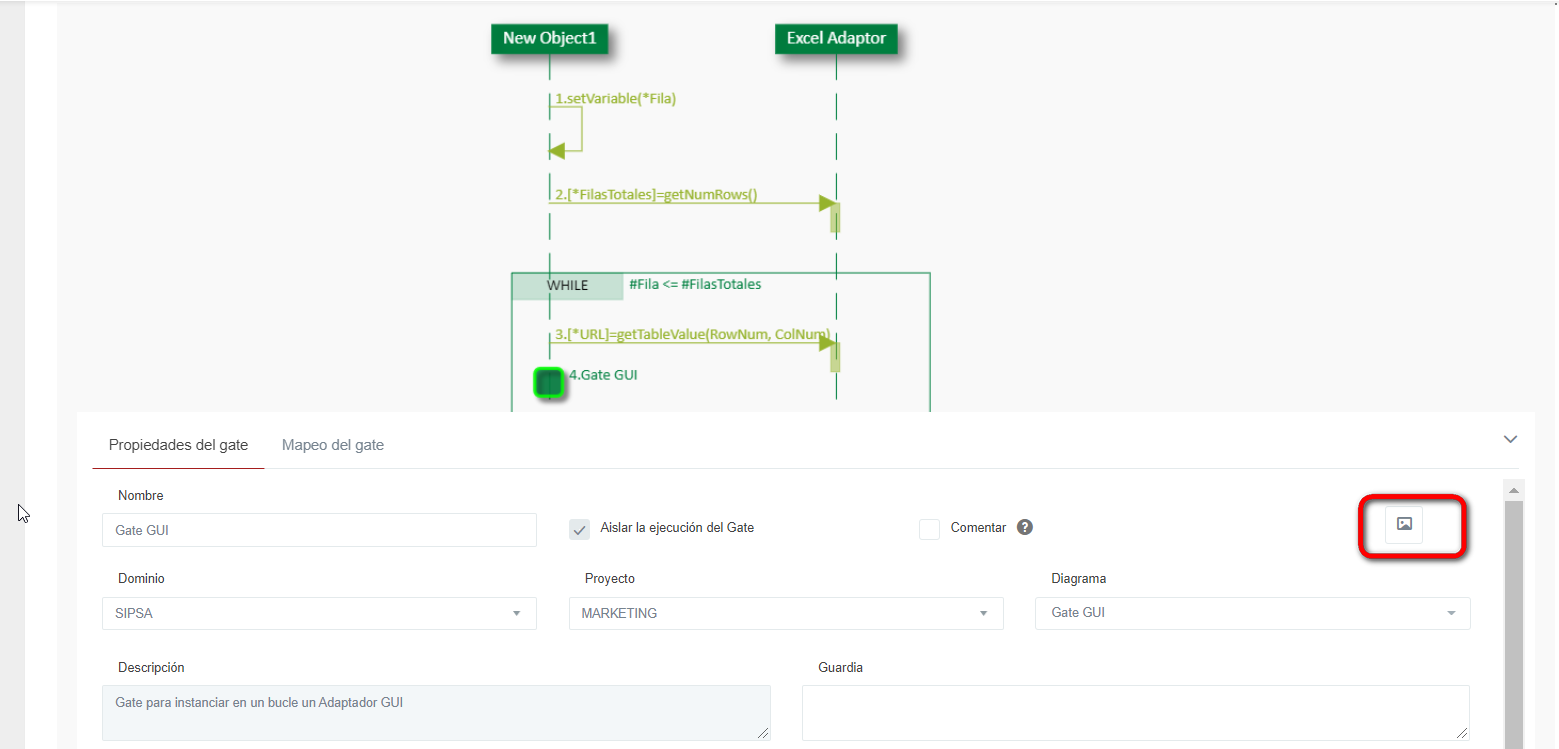Enable the Comentar checkbox
Image resolution: width=1559 pixels, height=749 pixels.
click(929, 529)
